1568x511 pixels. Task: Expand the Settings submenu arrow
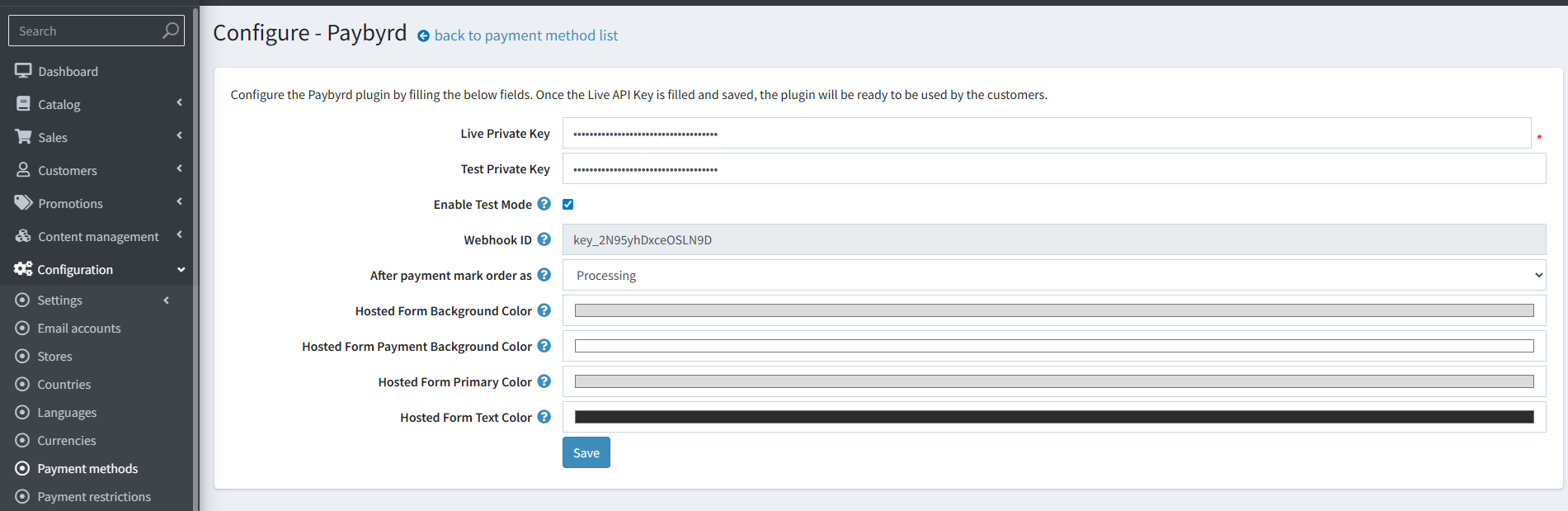[167, 300]
